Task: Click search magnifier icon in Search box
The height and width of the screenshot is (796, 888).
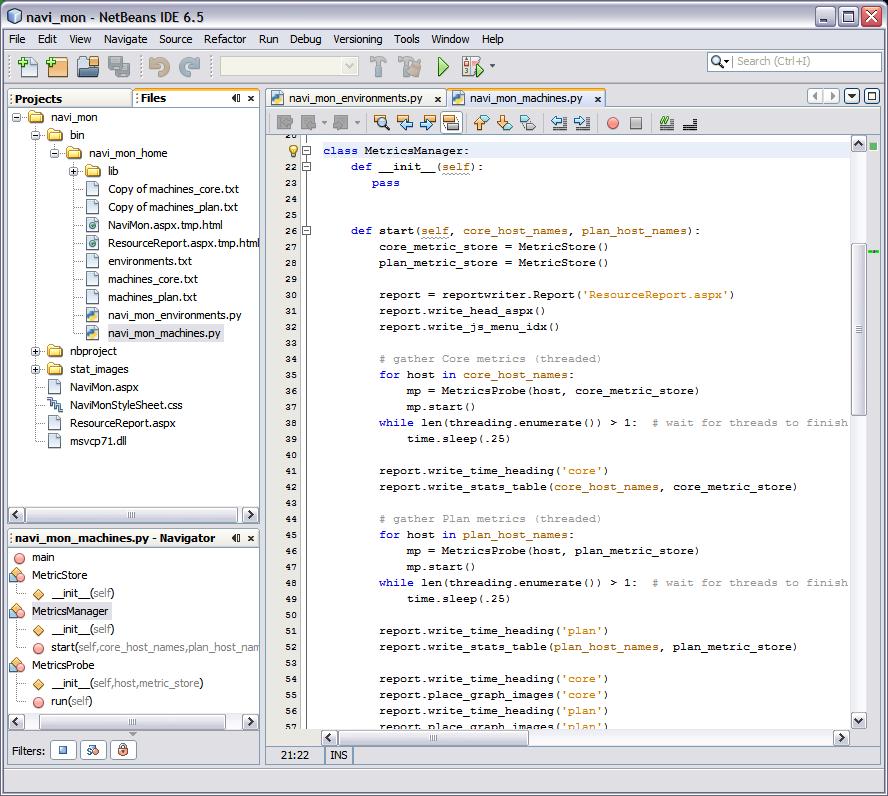Action: [718, 61]
